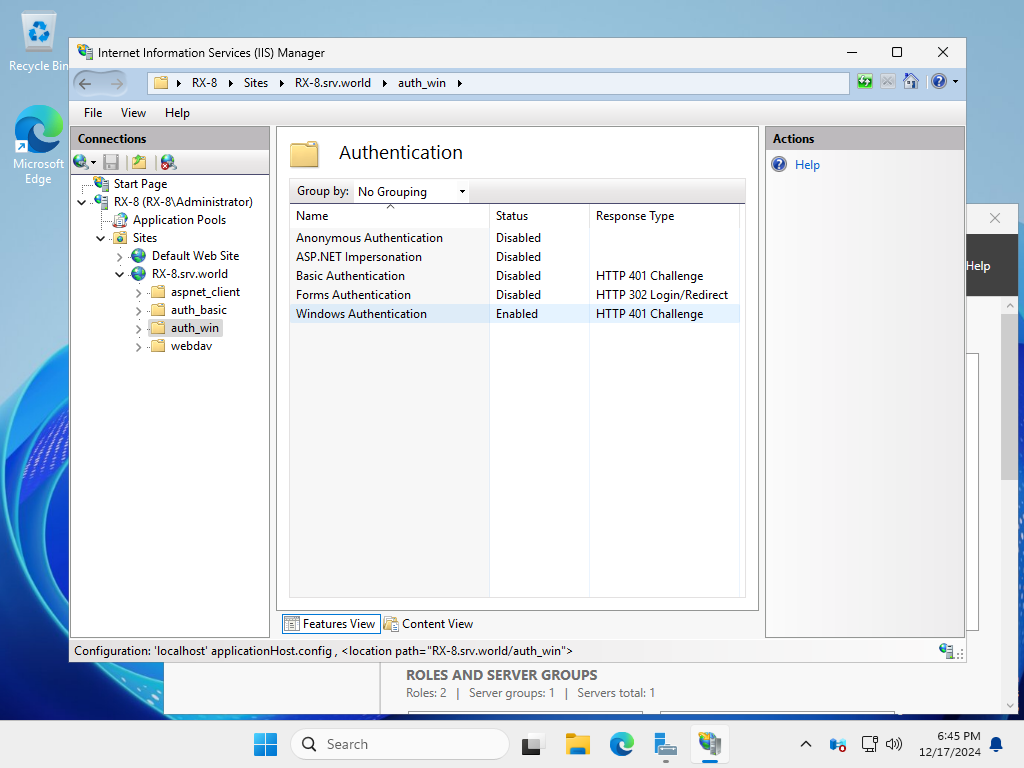Click the green Refresh Page icon
This screenshot has width=1024, height=768.
click(x=864, y=82)
